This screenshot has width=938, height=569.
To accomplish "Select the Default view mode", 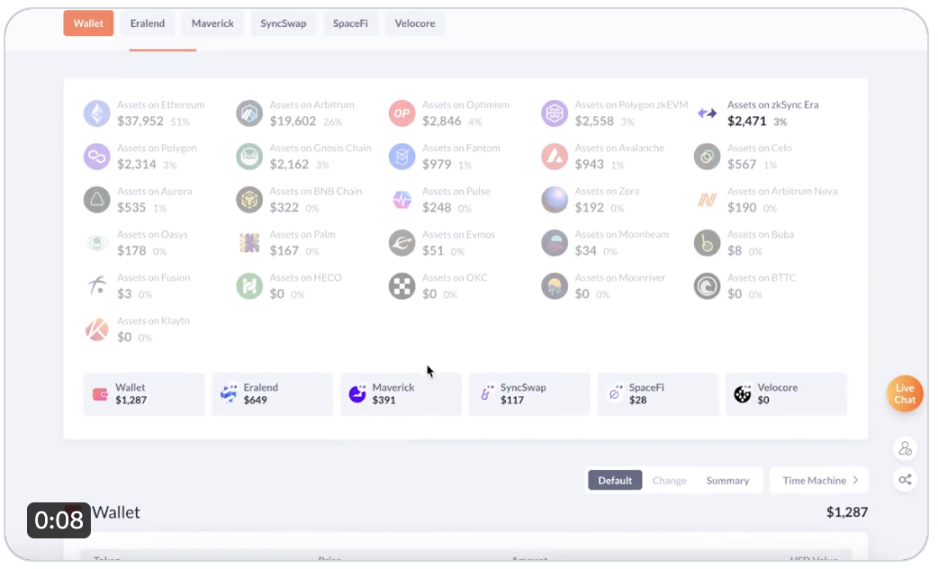I will click(x=615, y=480).
